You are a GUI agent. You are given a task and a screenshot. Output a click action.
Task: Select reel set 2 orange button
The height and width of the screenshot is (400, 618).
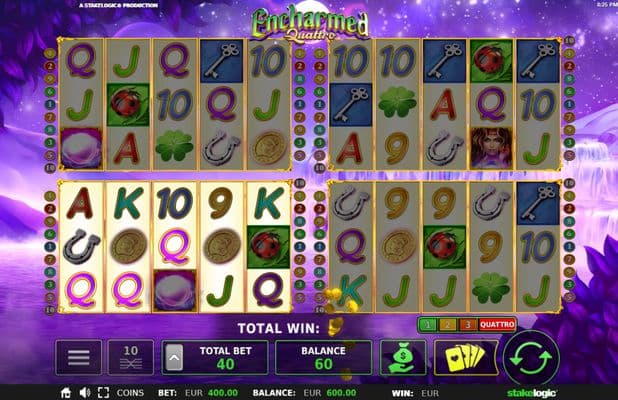[x=448, y=325]
